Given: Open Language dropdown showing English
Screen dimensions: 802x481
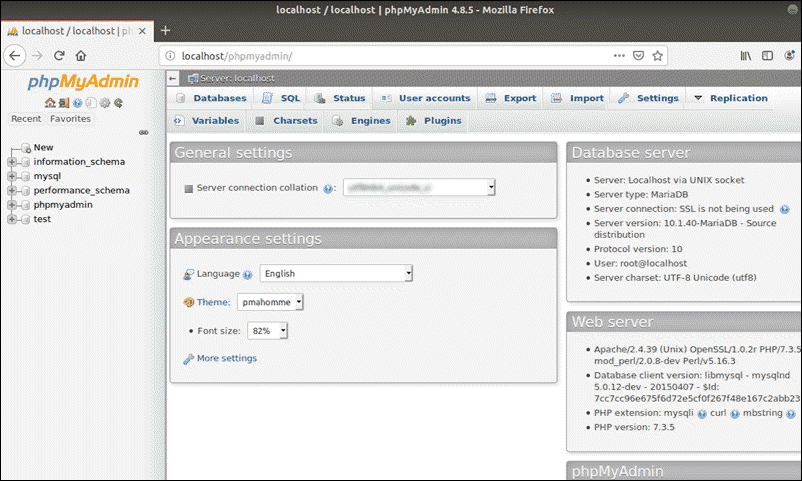Looking at the screenshot, I should (x=336, y=274).
